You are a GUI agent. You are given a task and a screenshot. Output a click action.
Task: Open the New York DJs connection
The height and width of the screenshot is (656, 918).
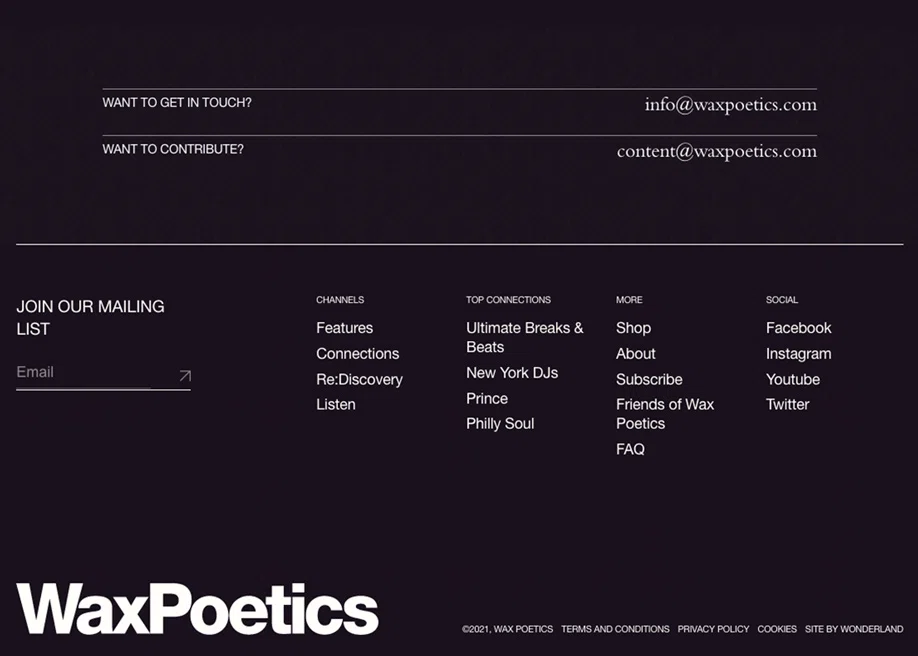(511, 372)
